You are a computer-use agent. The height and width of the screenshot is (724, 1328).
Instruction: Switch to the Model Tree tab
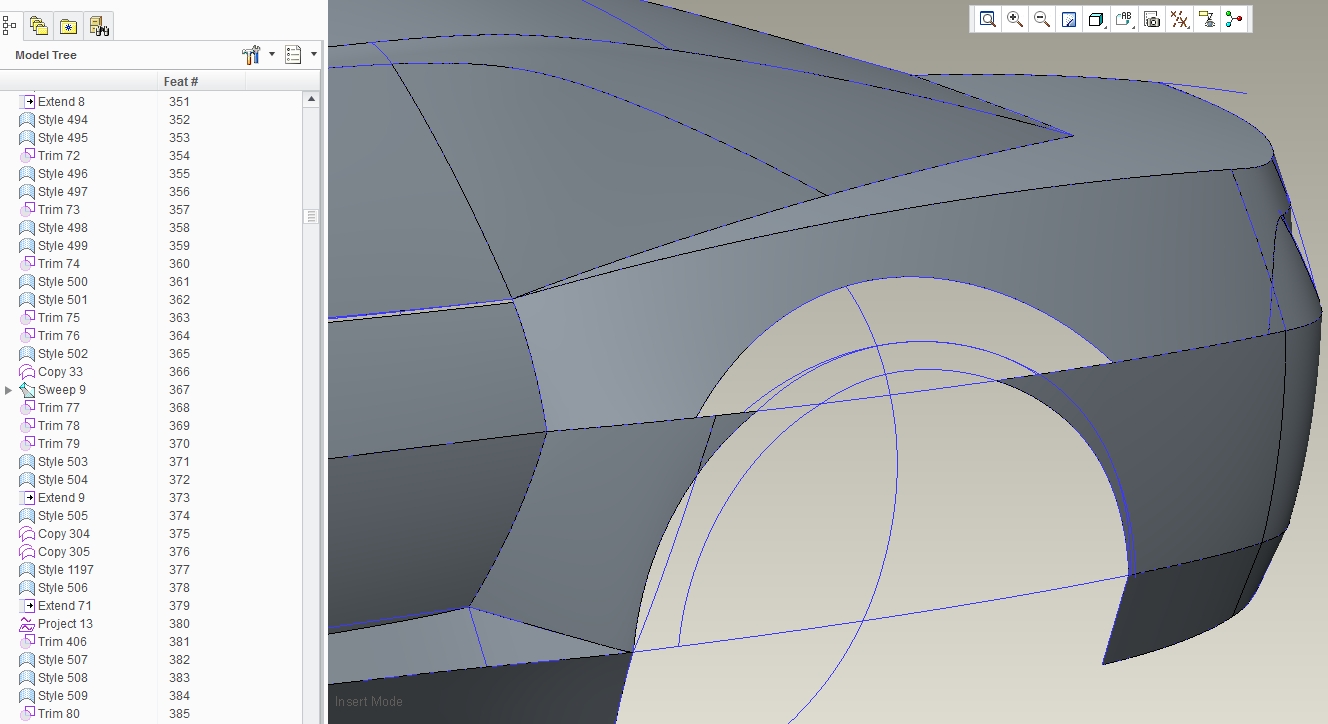coord(10,26)
